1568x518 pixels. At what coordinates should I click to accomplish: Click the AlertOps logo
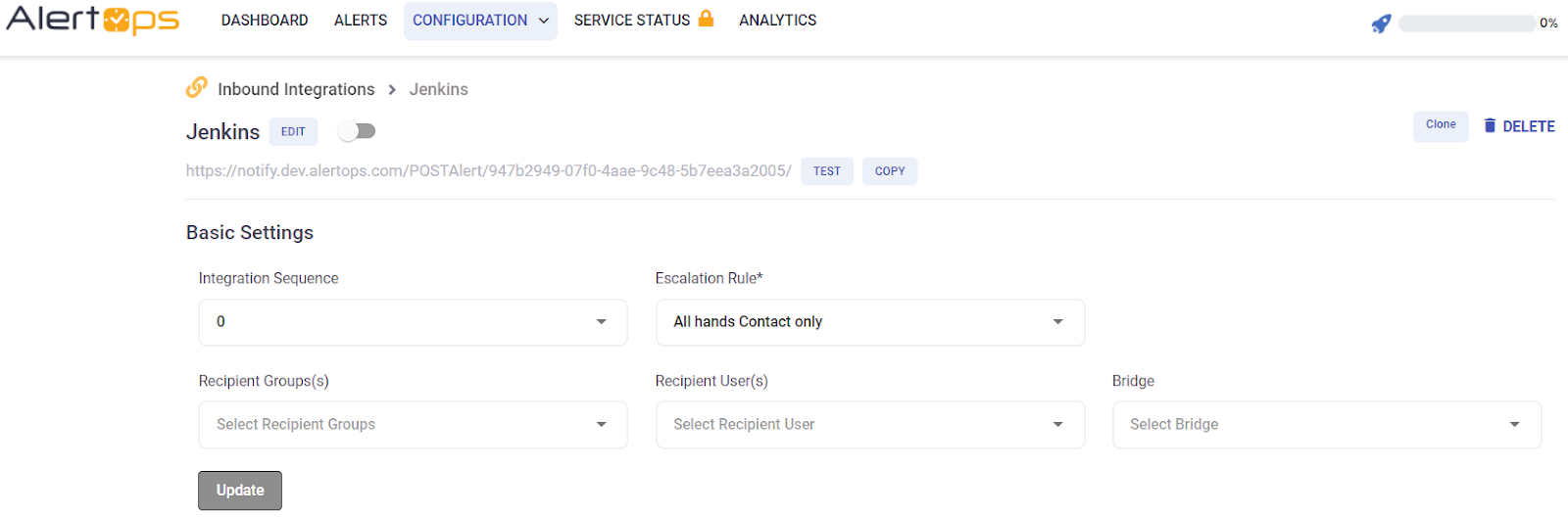(x=93, y=21)
